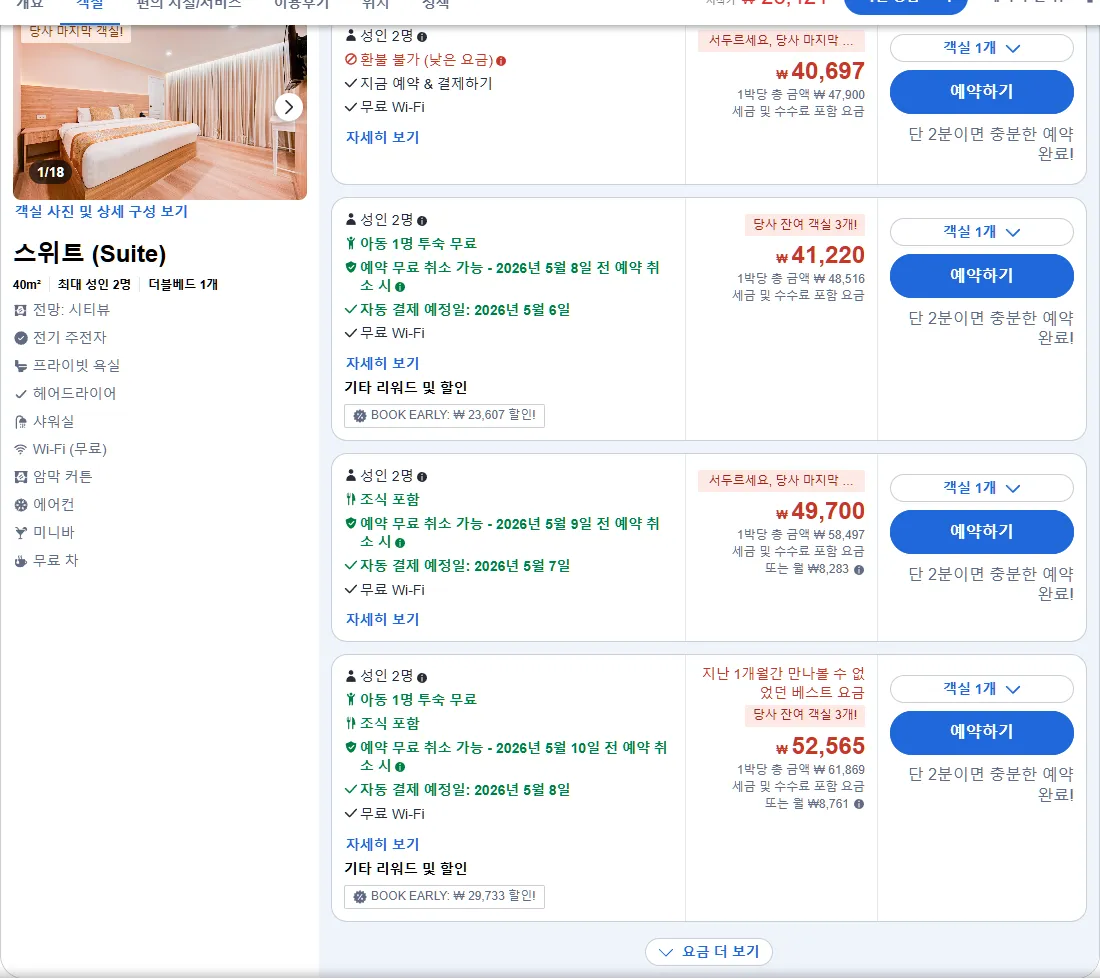Click the 프라이빗 욕실 amenity icon
Screen dimensions: 1100x979
[21, 366]
